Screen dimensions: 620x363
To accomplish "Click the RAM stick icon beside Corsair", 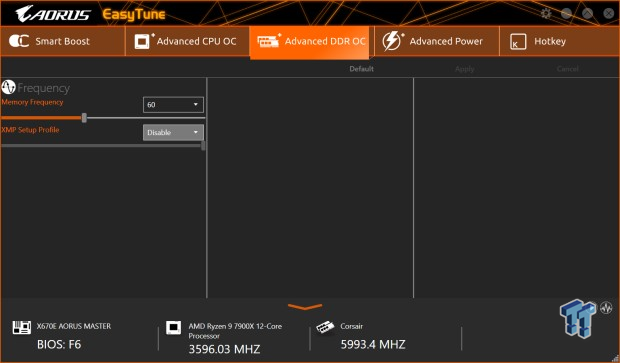I will coord(325,327).
